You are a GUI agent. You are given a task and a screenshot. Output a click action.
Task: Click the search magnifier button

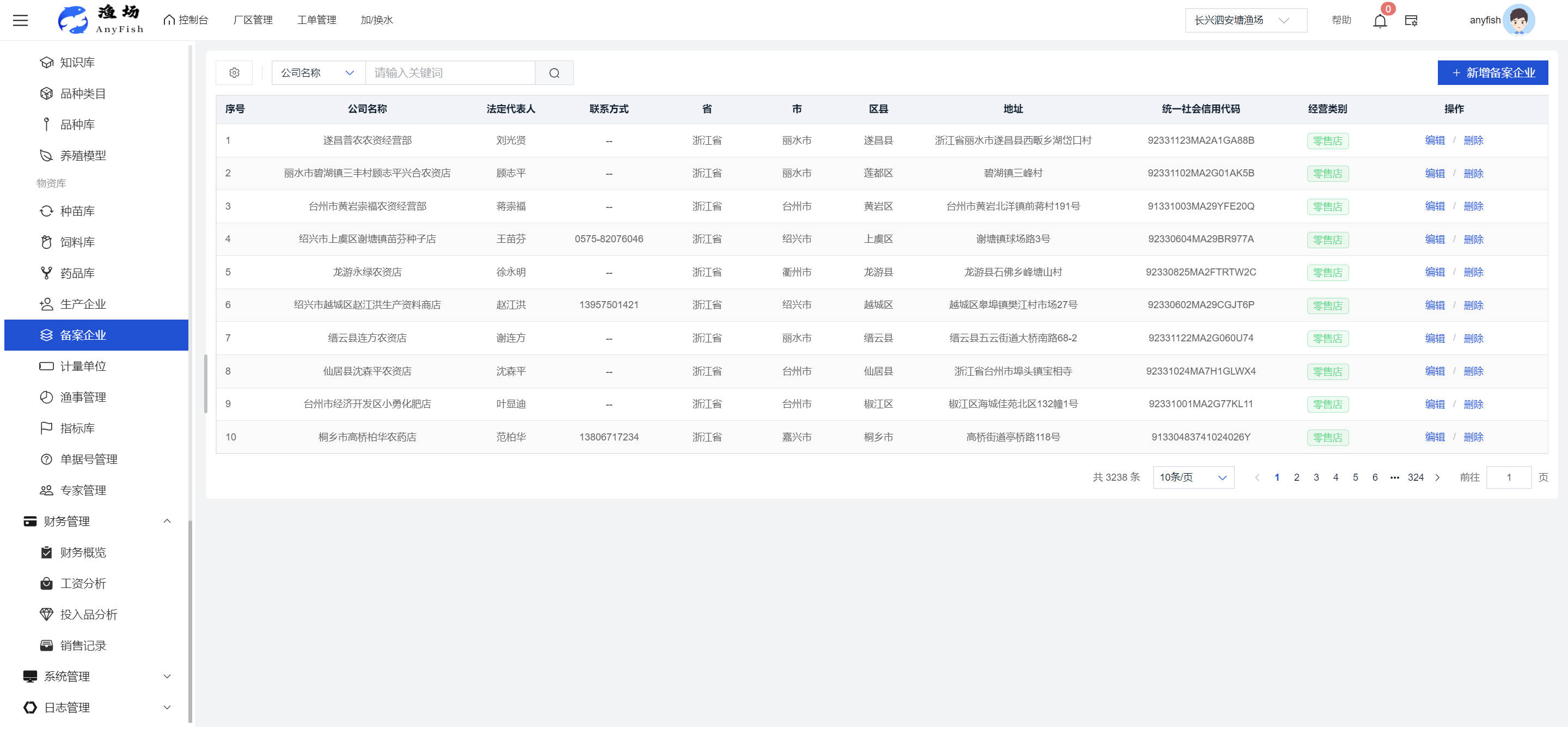pos(554,73)
